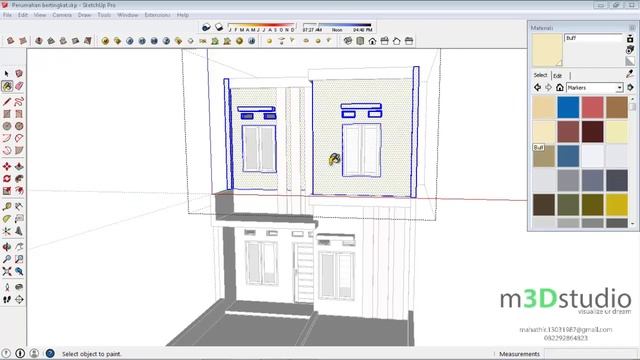Switch to the Select tab in Materials
The image size is (640, 360).
click(x=540, y=75)
